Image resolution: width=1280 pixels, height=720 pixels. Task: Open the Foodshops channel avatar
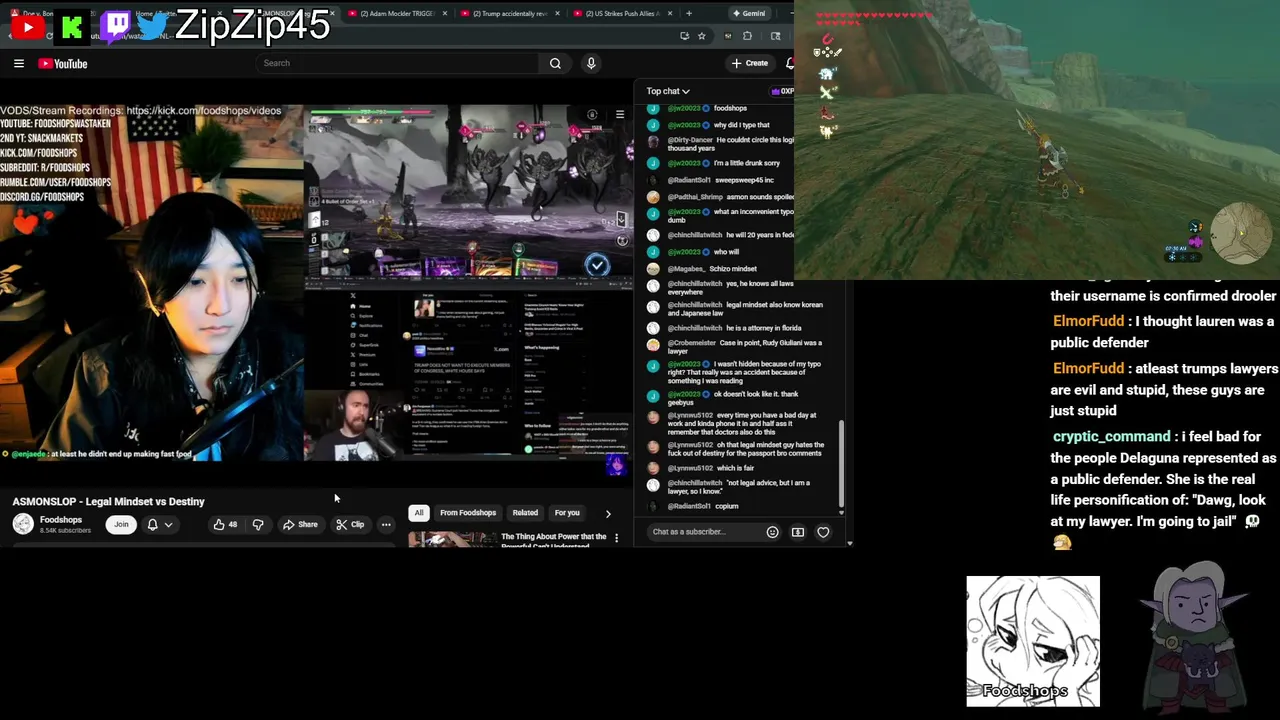23,524
